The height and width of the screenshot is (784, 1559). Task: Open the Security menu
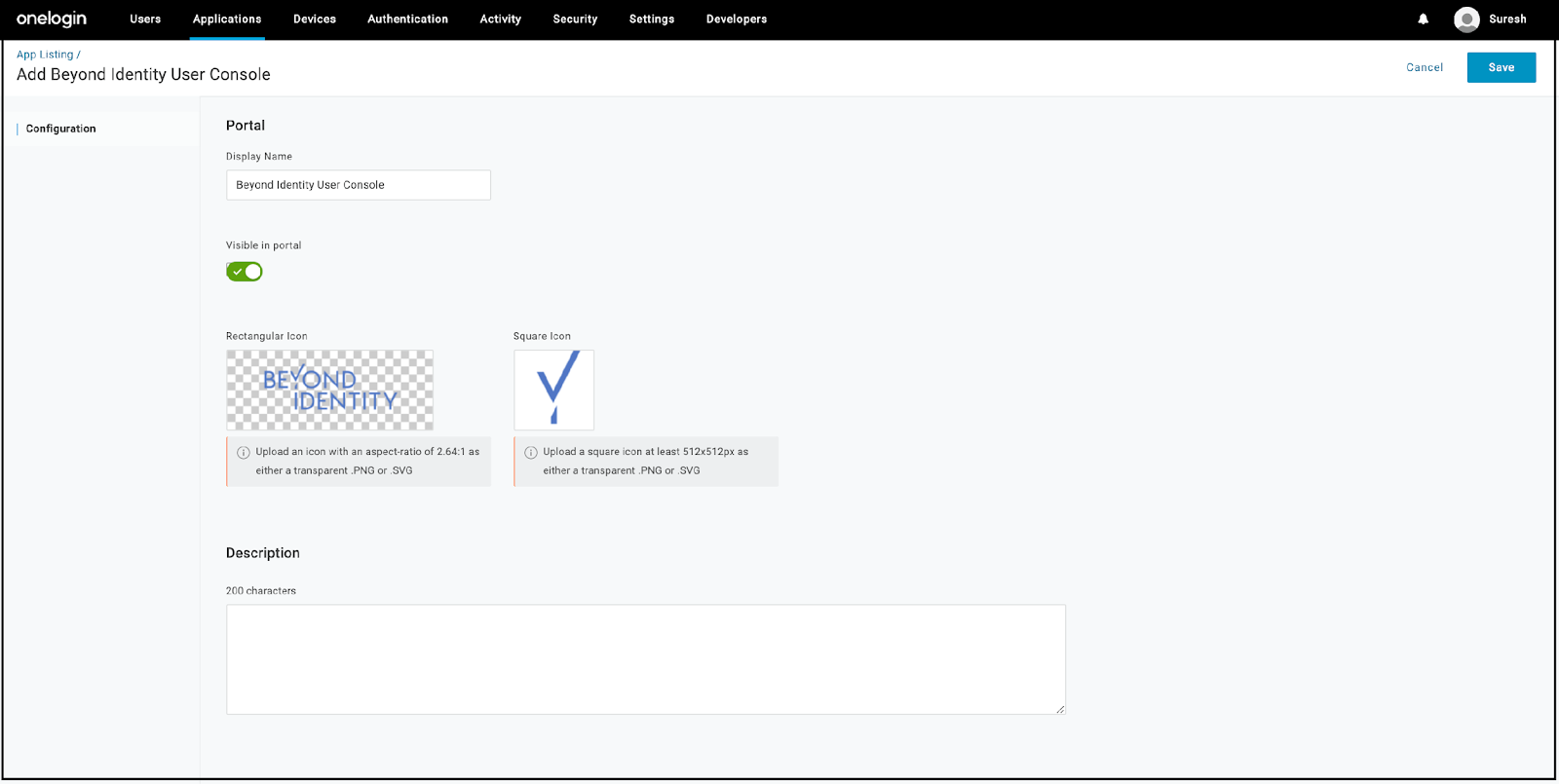pos(575,19)
